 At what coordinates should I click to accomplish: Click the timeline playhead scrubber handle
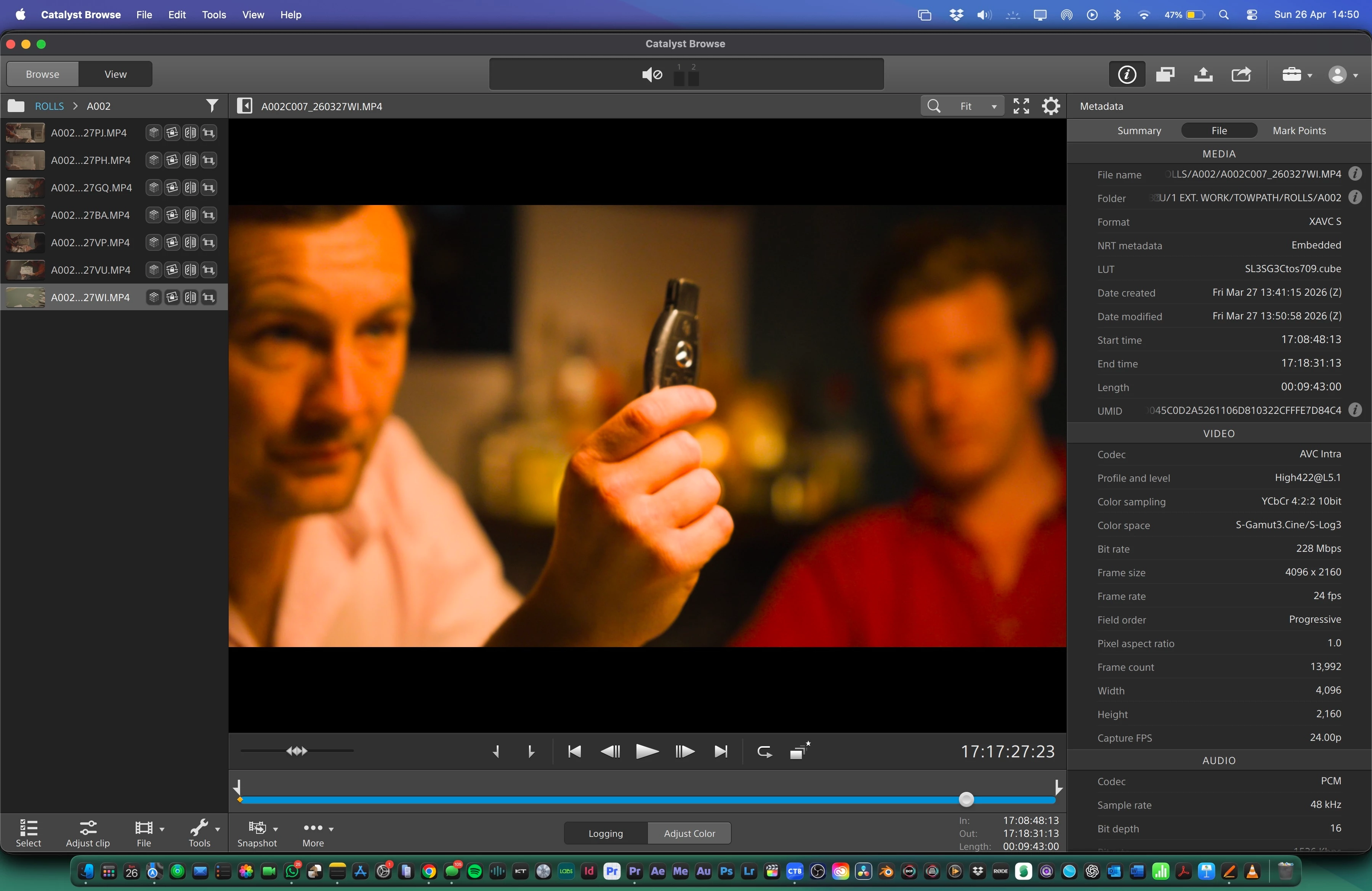click(x=966, y=800)
